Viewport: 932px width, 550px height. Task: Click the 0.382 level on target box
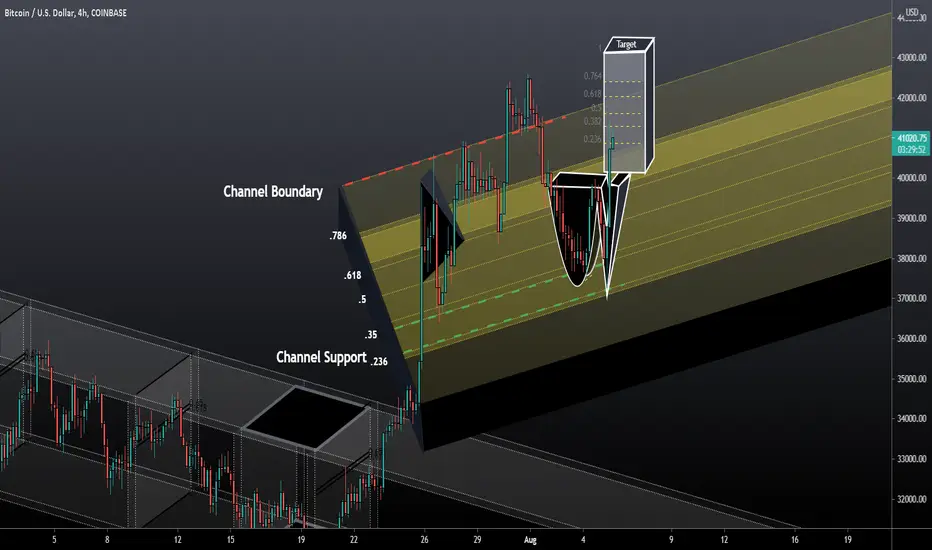point(593,121)
